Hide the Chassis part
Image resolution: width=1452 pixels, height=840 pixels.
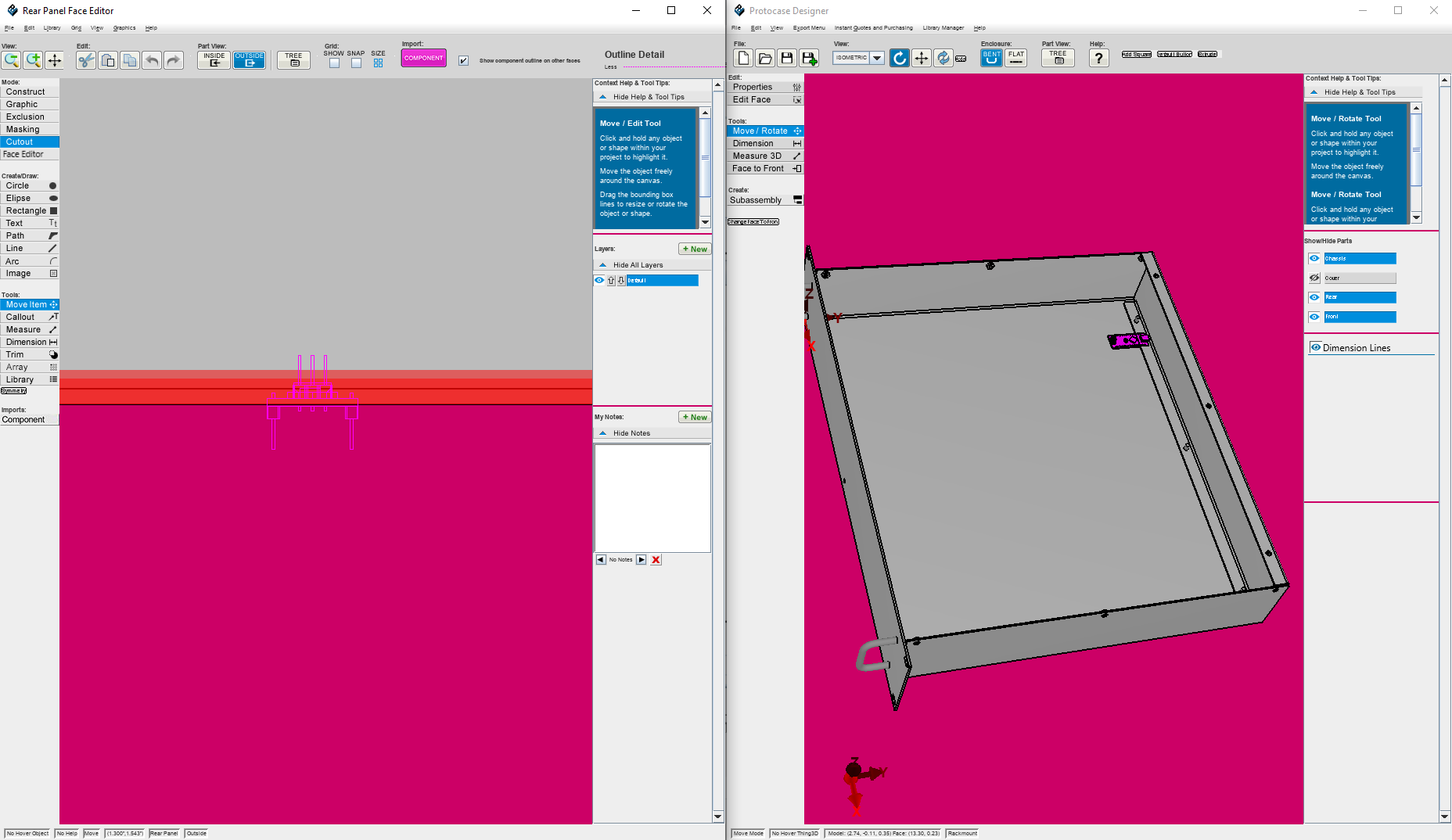(x=1314, y=258)
